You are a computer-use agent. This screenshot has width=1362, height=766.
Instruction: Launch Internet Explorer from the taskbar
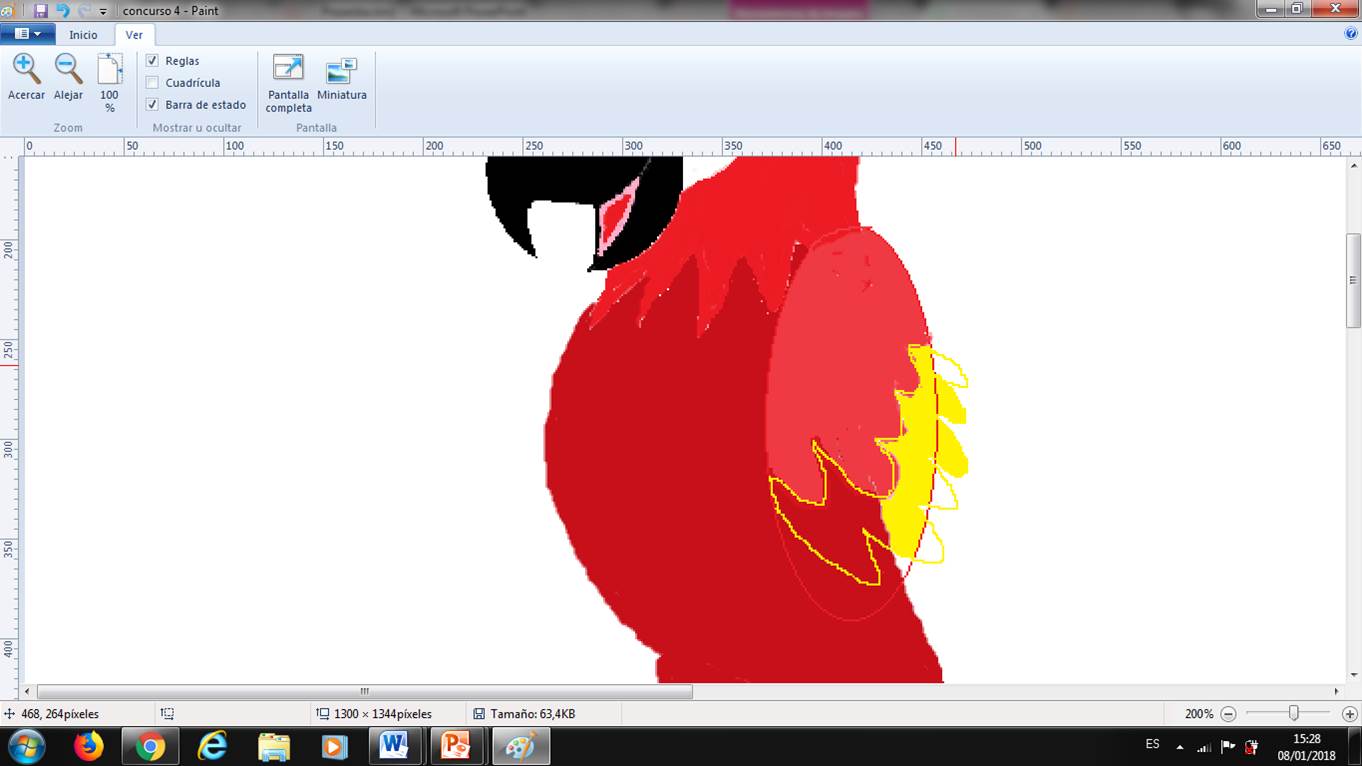[212, 746]
